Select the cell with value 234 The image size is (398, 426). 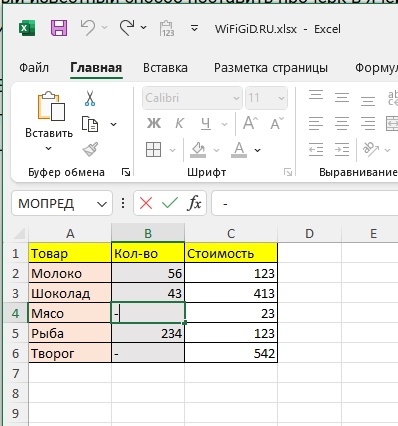coord(148,333)
